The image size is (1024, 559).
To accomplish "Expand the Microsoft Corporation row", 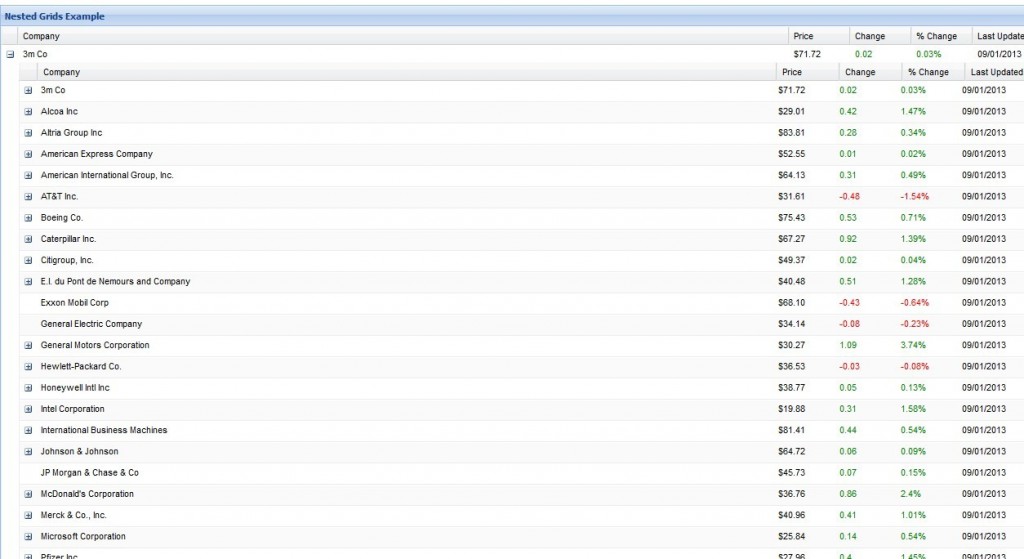I will pyautogui.click(x=28, y=536).
